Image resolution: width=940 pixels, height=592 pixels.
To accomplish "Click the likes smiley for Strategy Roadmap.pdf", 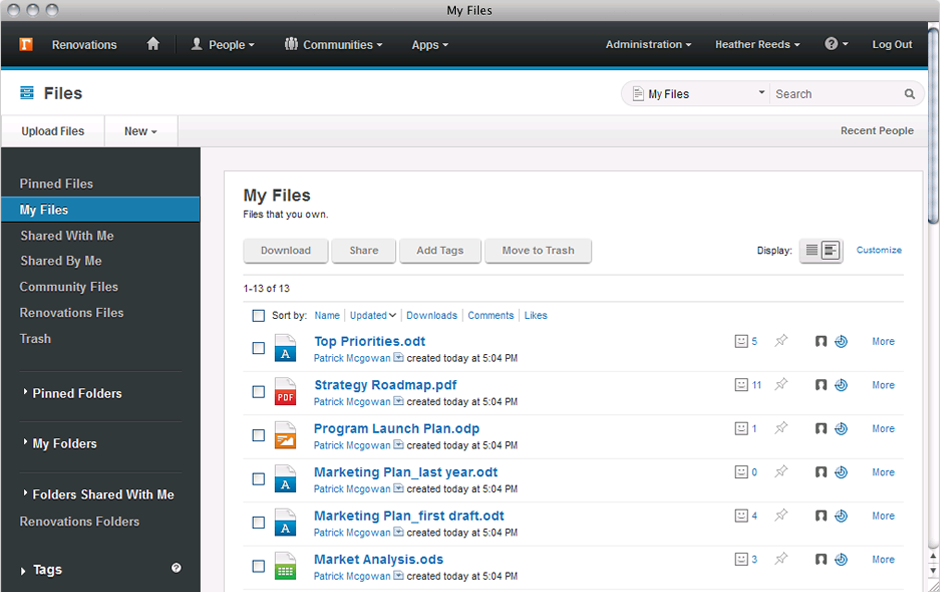I will click(741, 385).
